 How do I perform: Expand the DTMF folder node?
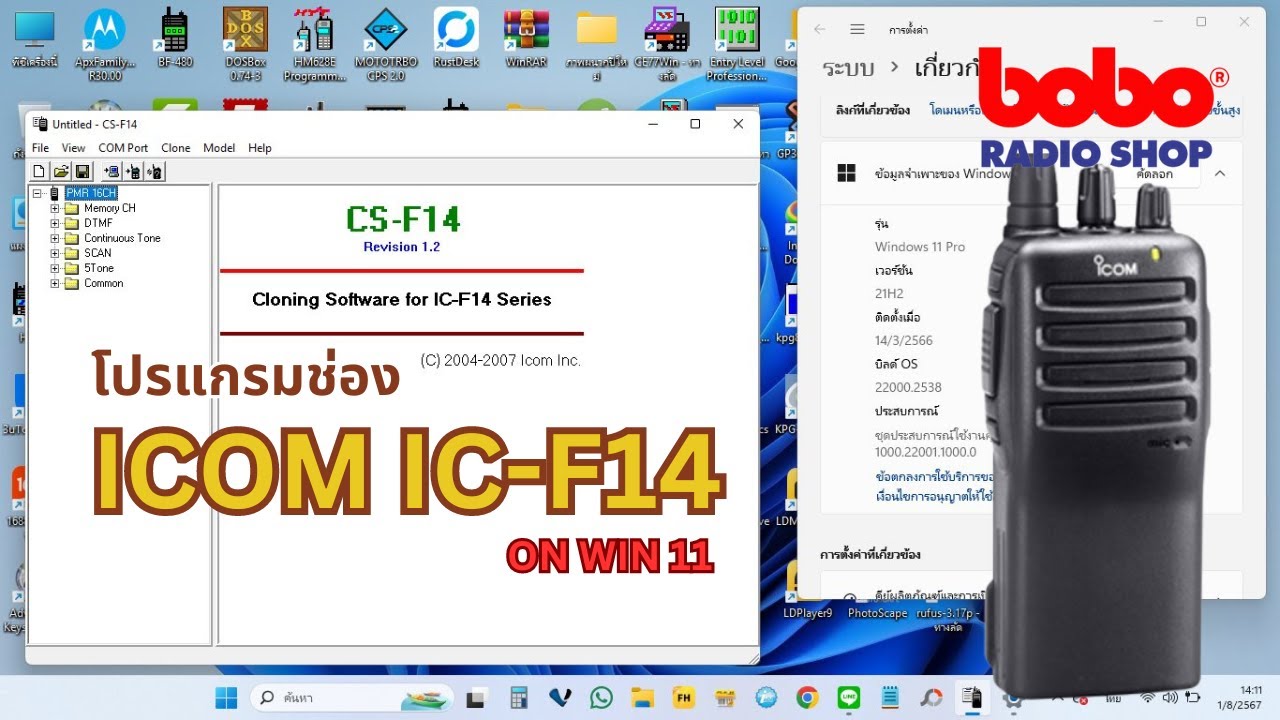click(x=55, y=223)
